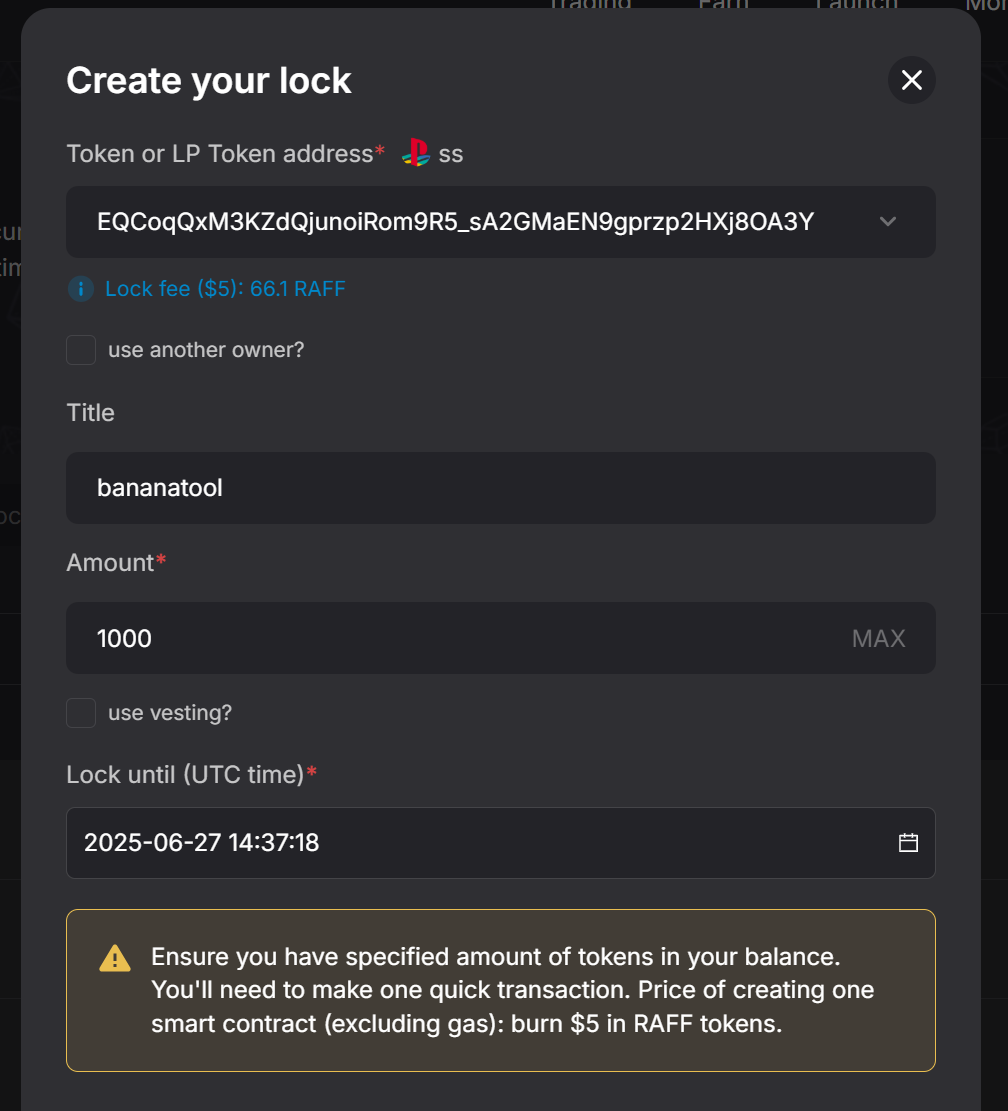The width and height of the screenshot is (1008, 1111).
Task: Click the Token or LP Token address label
Action: point(219,154)
